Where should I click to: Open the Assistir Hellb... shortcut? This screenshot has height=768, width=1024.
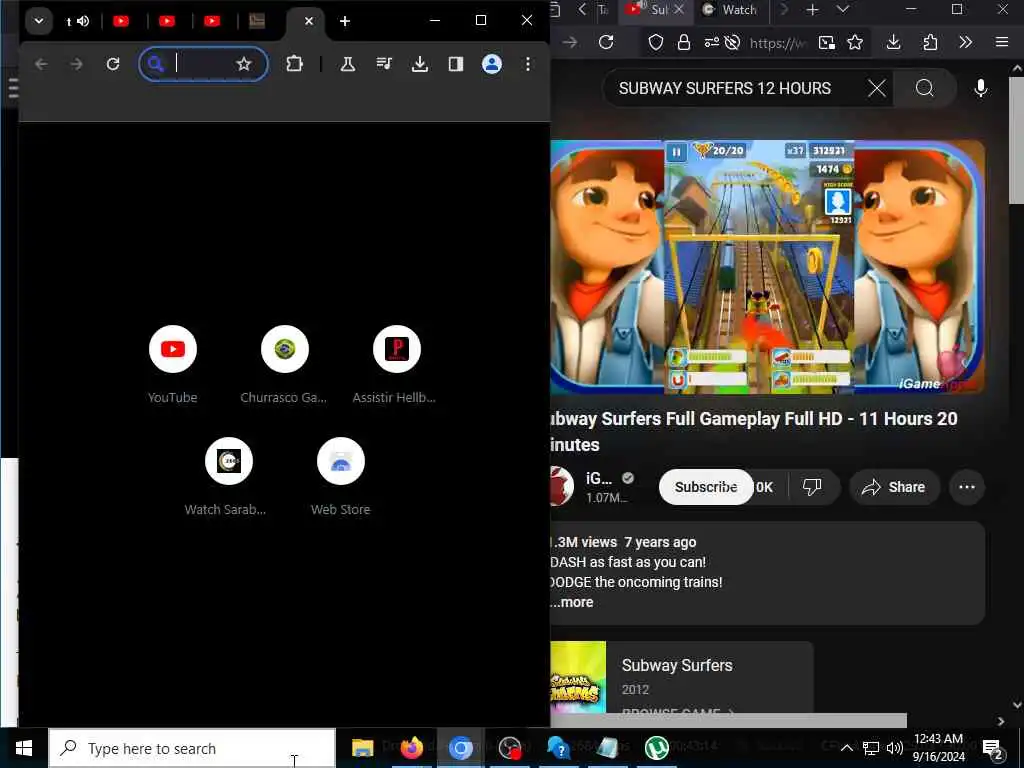[x=396, y=364]
